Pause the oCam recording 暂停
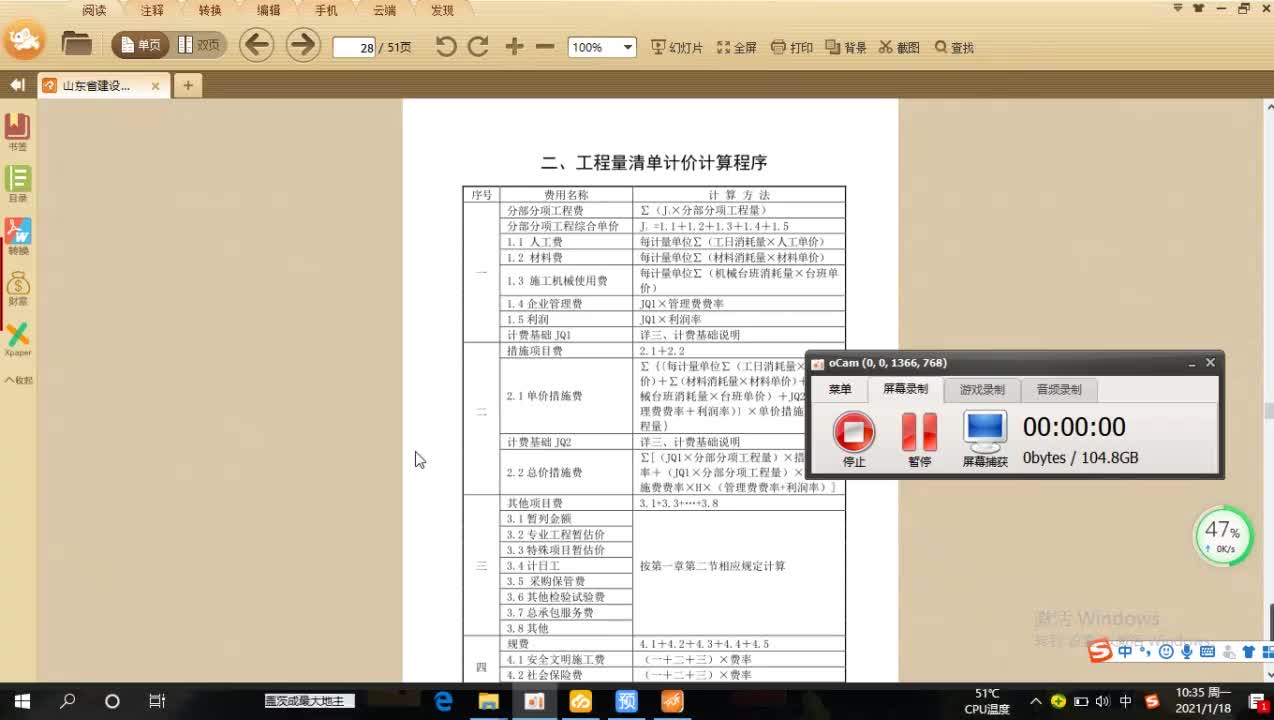The width and height of the screenshot is (1274, 720). 919,440
